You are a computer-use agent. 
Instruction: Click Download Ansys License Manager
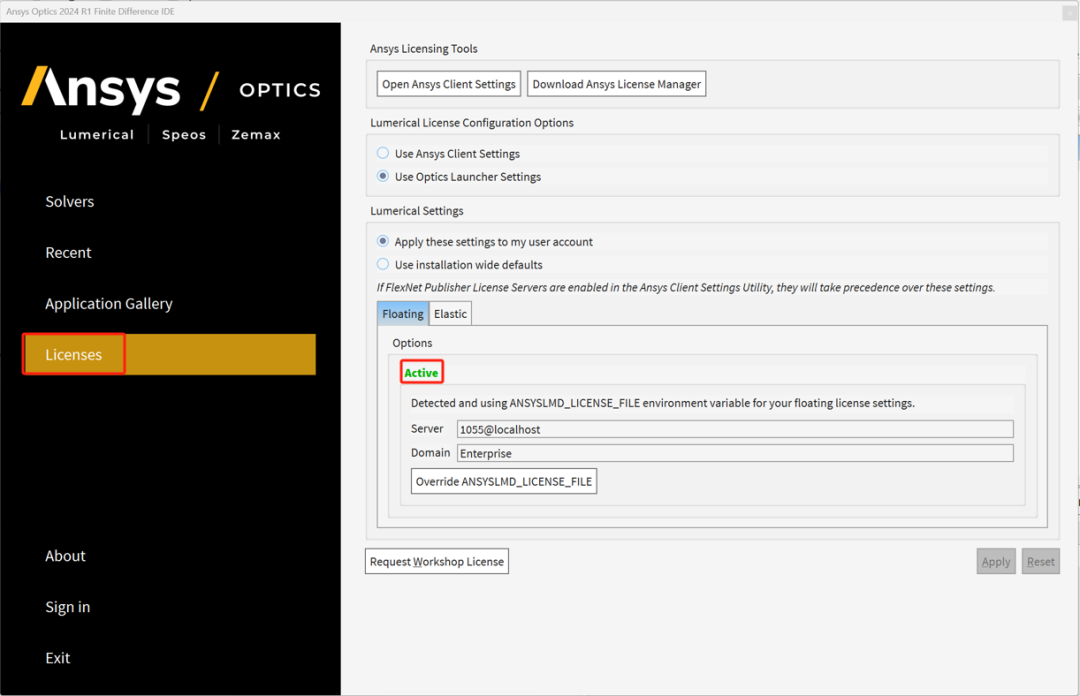(616, 85)
